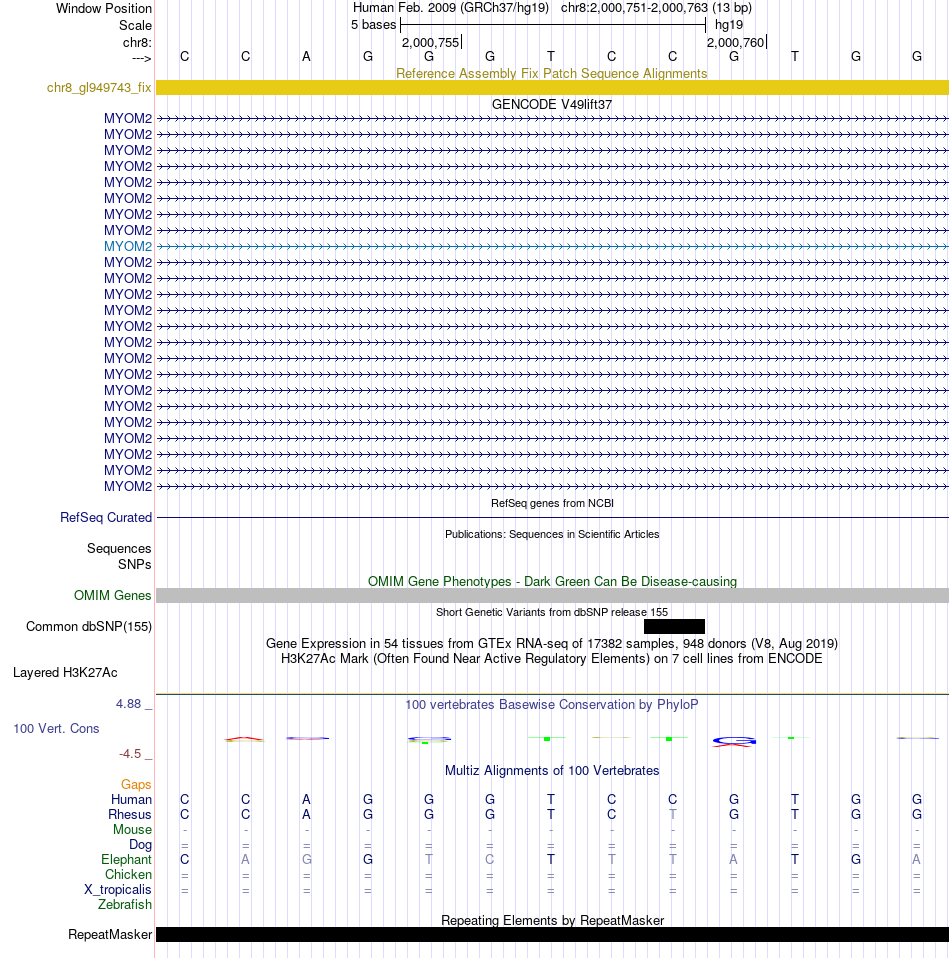Click the Dog species row label

pyautogui.click(x=140, y=845)
